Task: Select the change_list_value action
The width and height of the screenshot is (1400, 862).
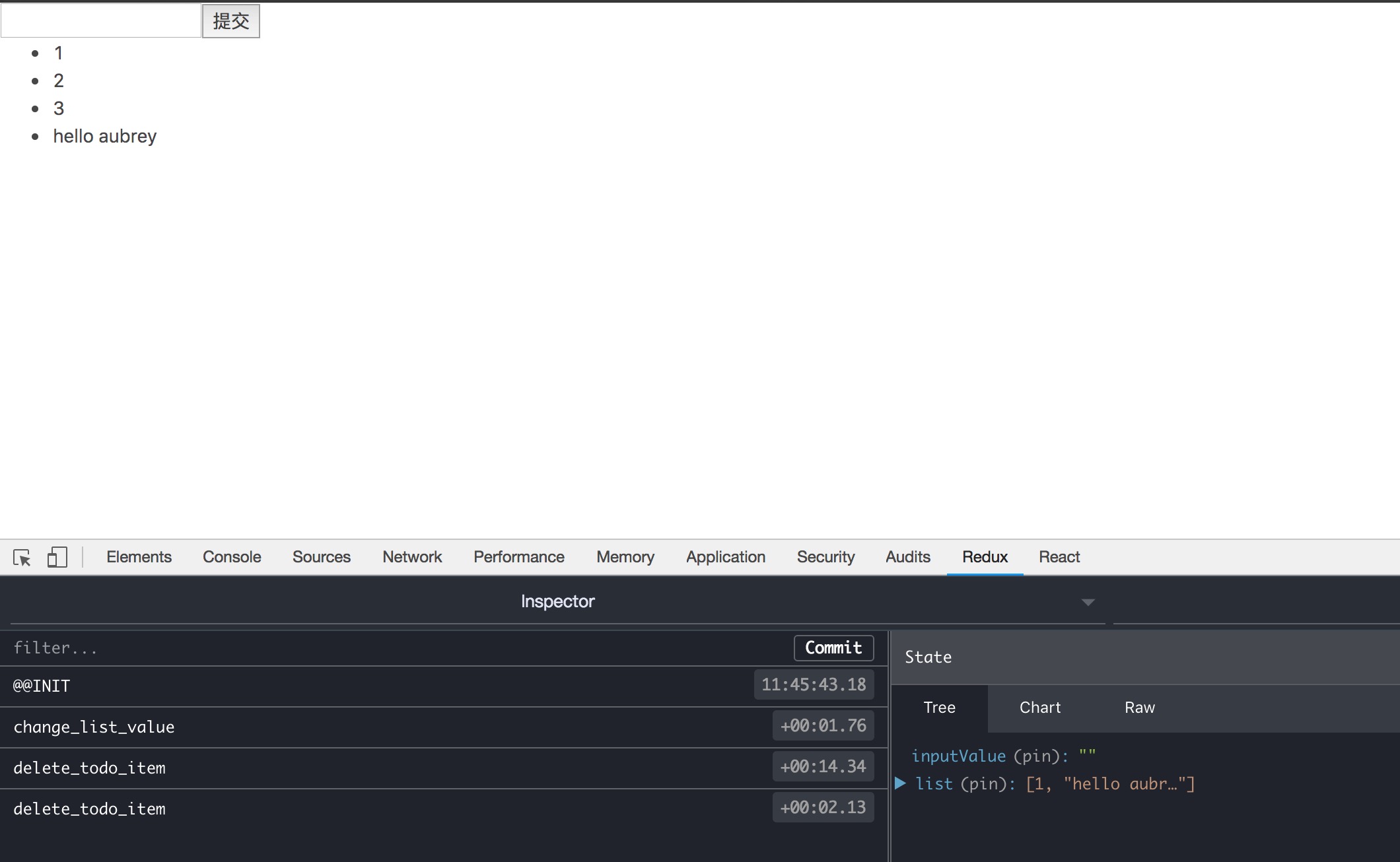Action: tap(444, 727)
